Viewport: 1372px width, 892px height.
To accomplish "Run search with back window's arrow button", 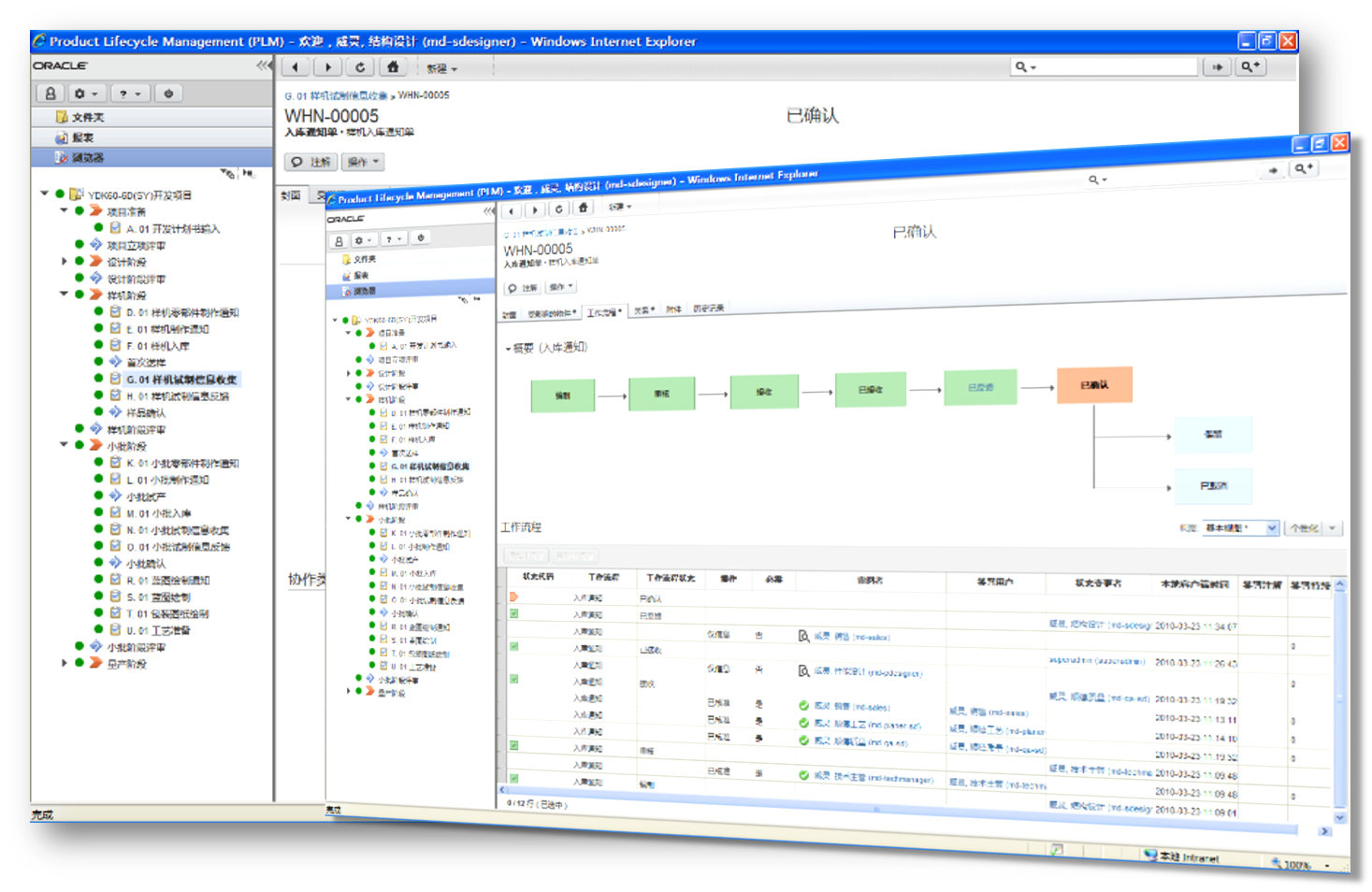I will click(x=1217, y=67).
